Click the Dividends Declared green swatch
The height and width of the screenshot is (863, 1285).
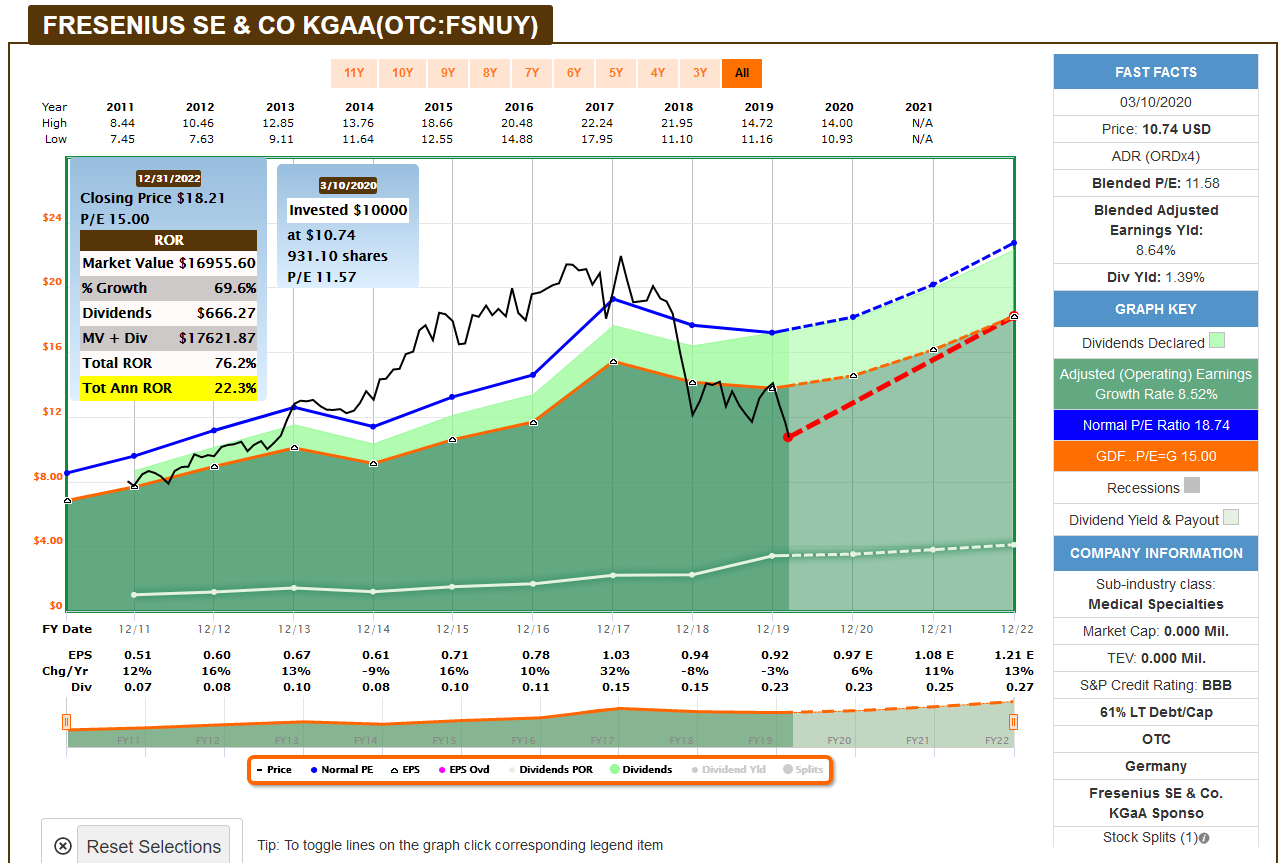[x=1216, y=341]
